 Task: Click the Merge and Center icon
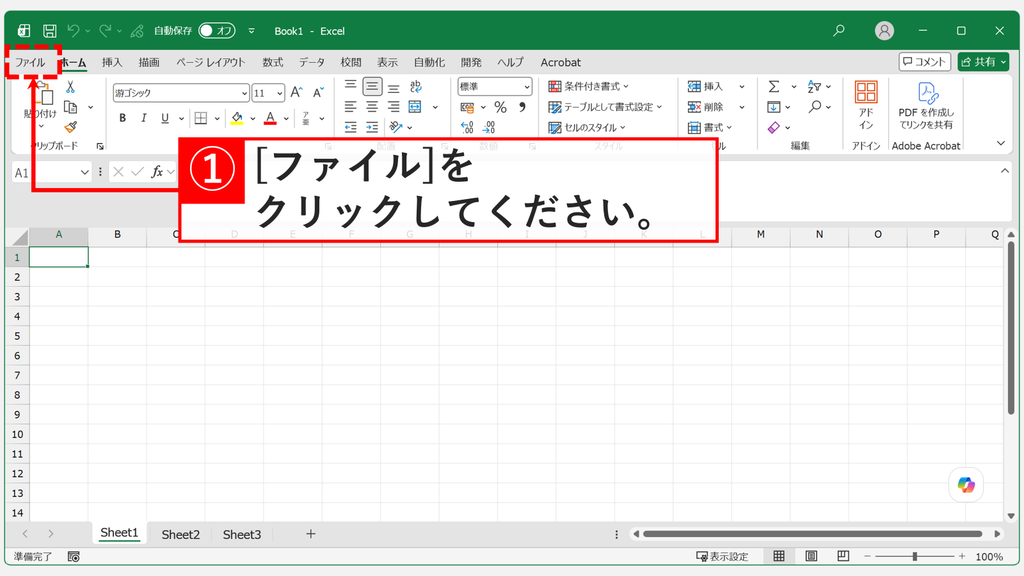tap(415, 106)
